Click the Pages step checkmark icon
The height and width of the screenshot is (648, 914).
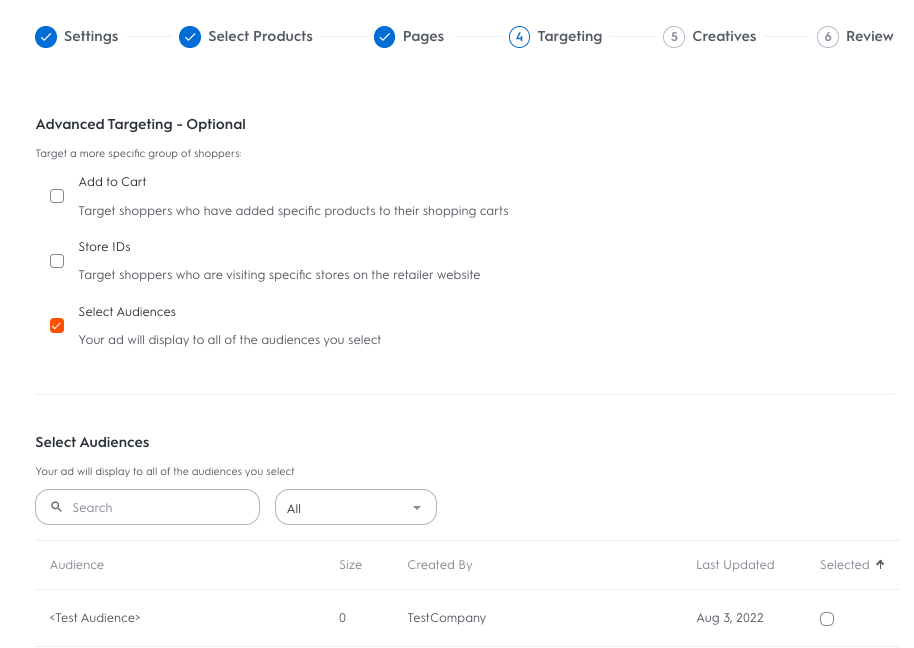(x=385, y=37)
